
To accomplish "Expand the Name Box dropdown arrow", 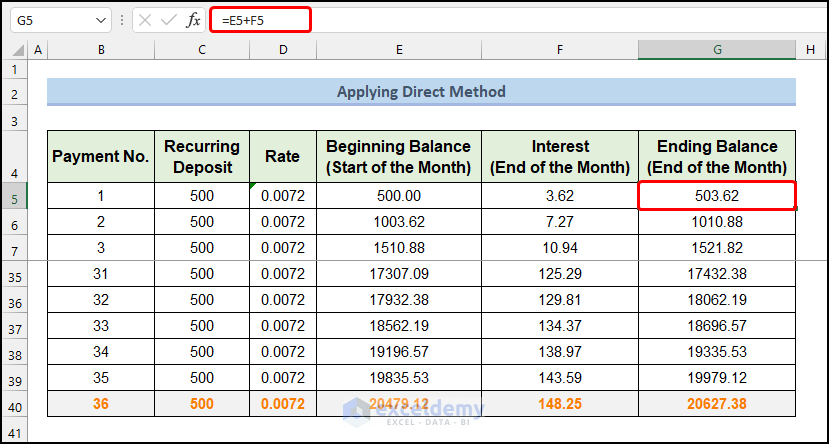I will tap(100, 20).
